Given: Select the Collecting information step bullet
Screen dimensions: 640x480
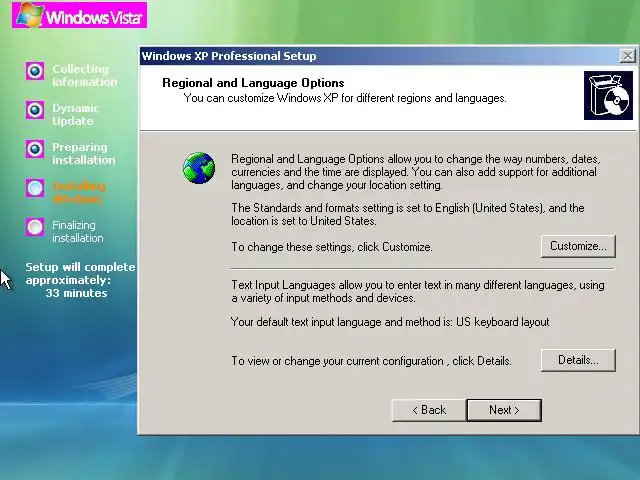Looking at the screenshot, I should coord(35,71).
